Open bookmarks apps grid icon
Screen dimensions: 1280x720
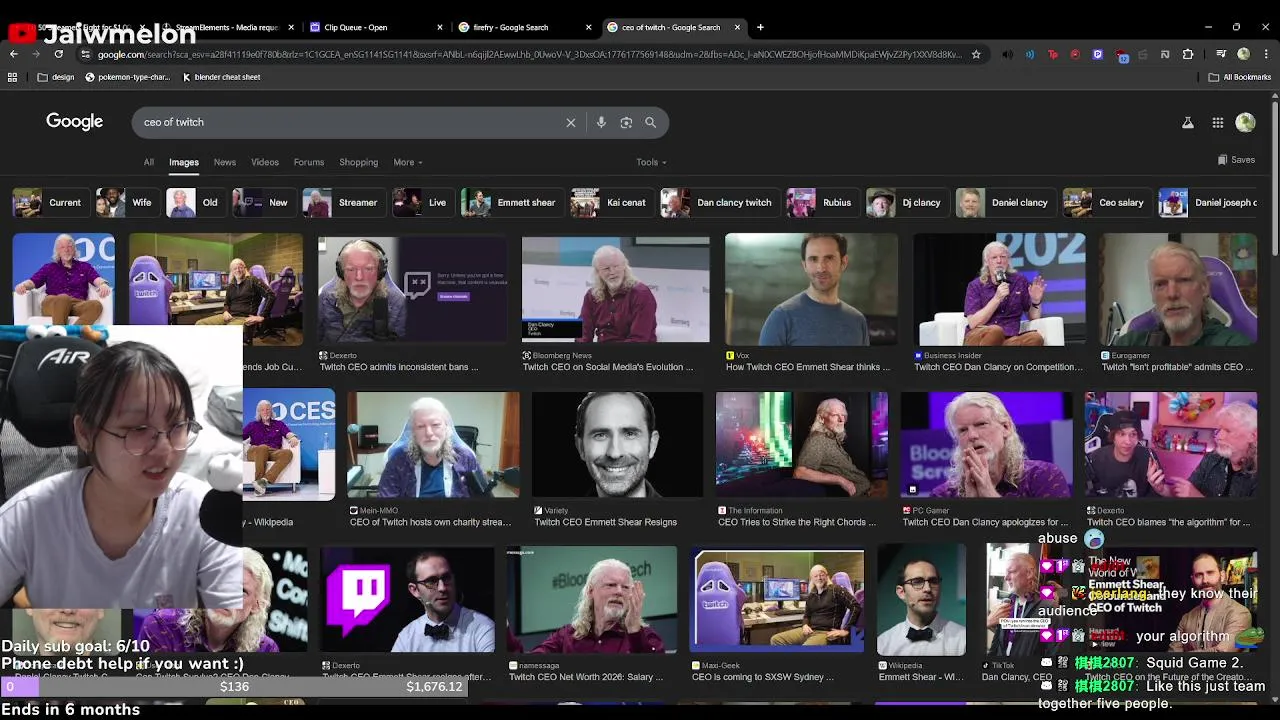pos(14,77)
